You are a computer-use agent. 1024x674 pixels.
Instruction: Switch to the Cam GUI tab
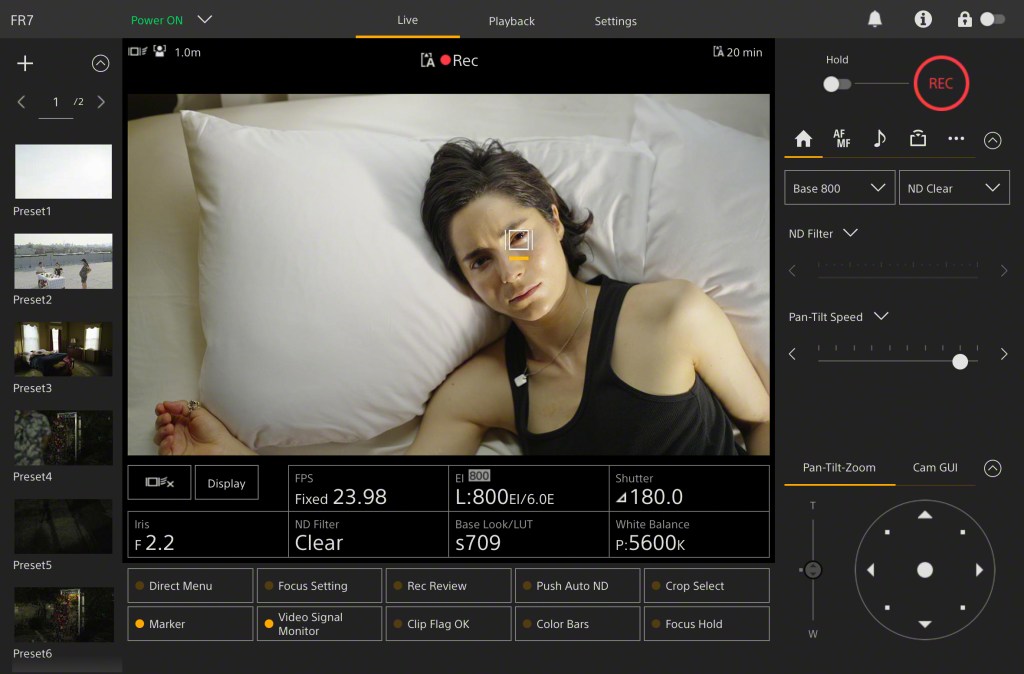936,467
